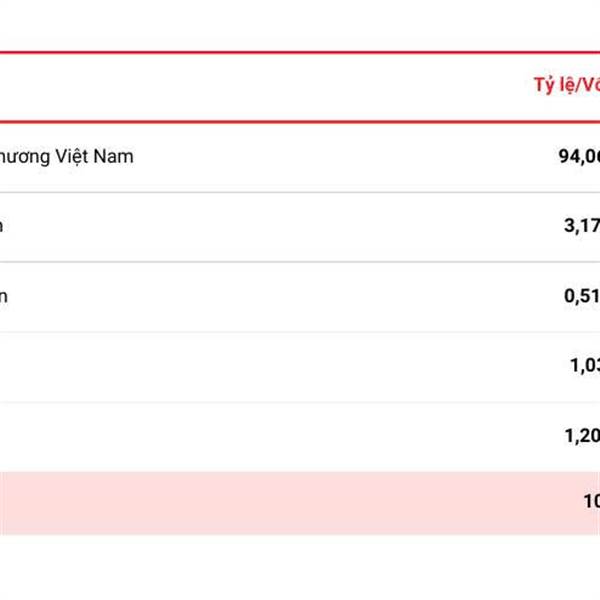Select the total value in the pink row
The image size is (600, 600).
click(x=592, y=501)
